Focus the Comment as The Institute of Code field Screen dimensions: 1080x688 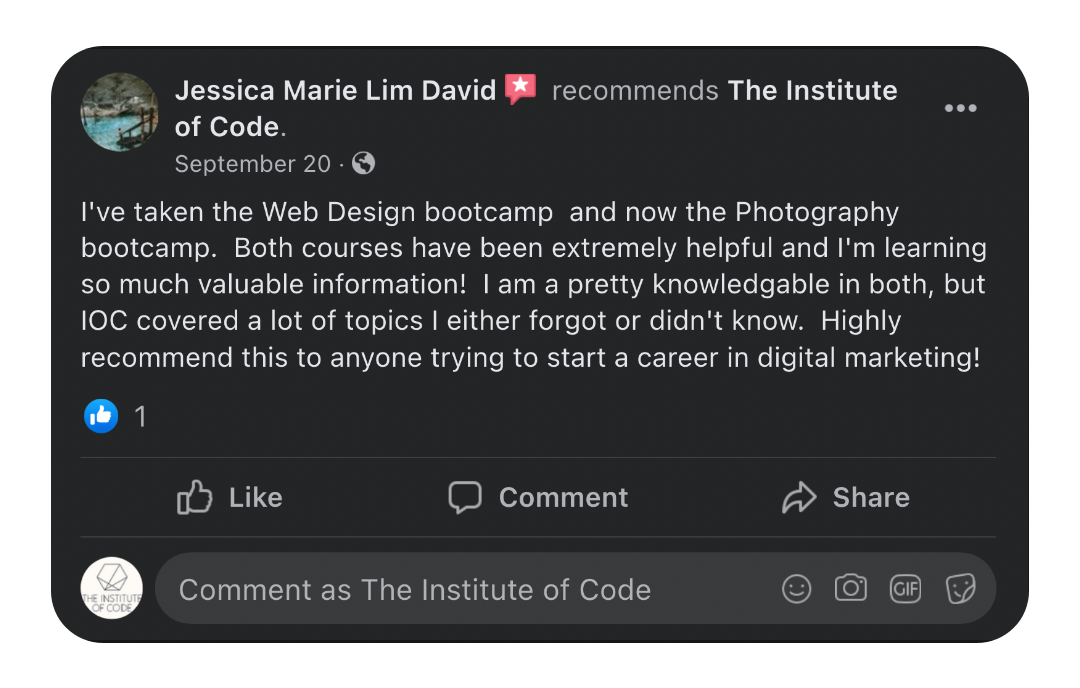point(450,590)
